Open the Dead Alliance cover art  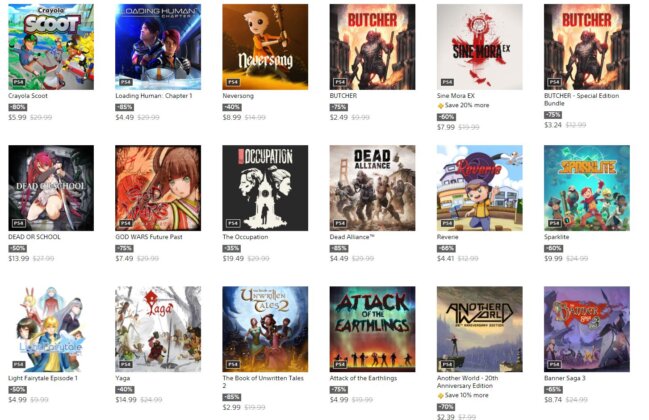[372, 188]
